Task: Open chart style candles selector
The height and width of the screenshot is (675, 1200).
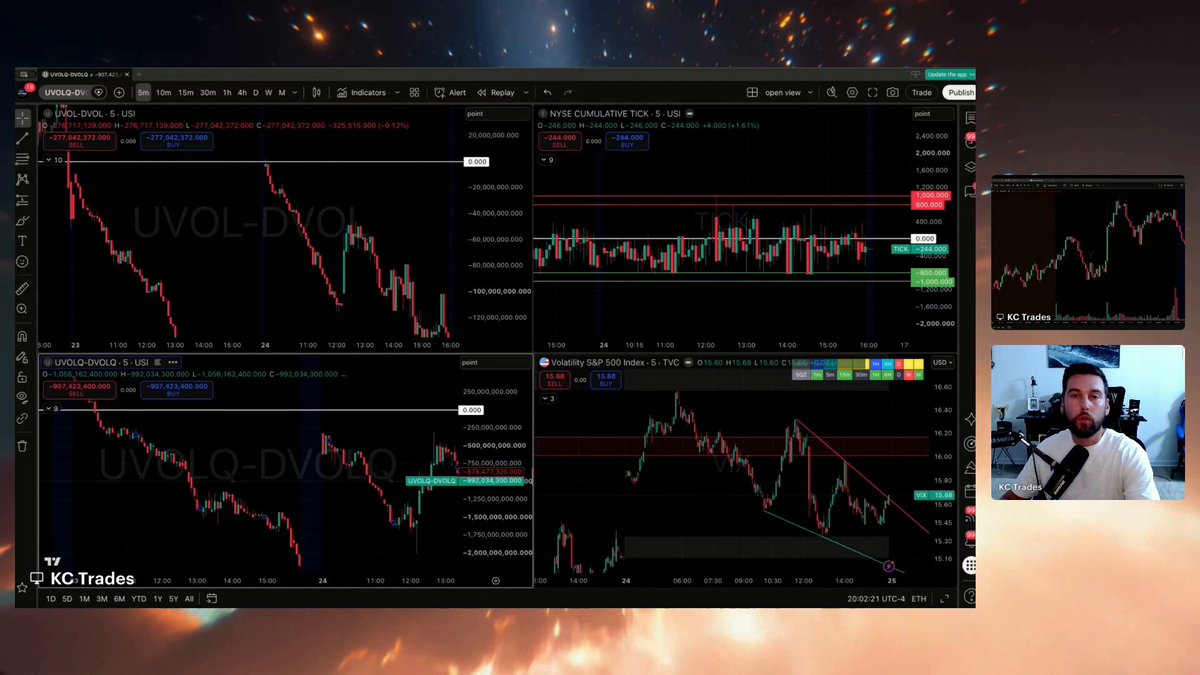Action: (317, 93)
